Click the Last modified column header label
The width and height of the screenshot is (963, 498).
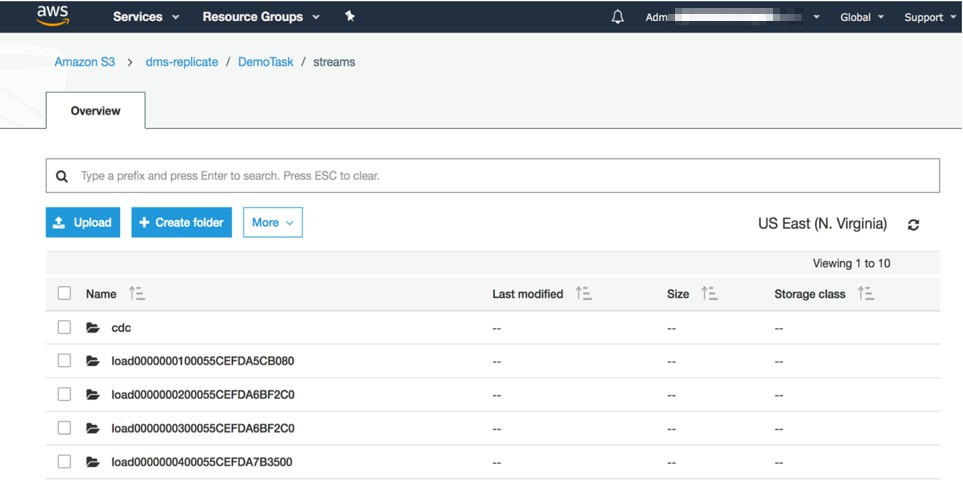tap(528, 294)
